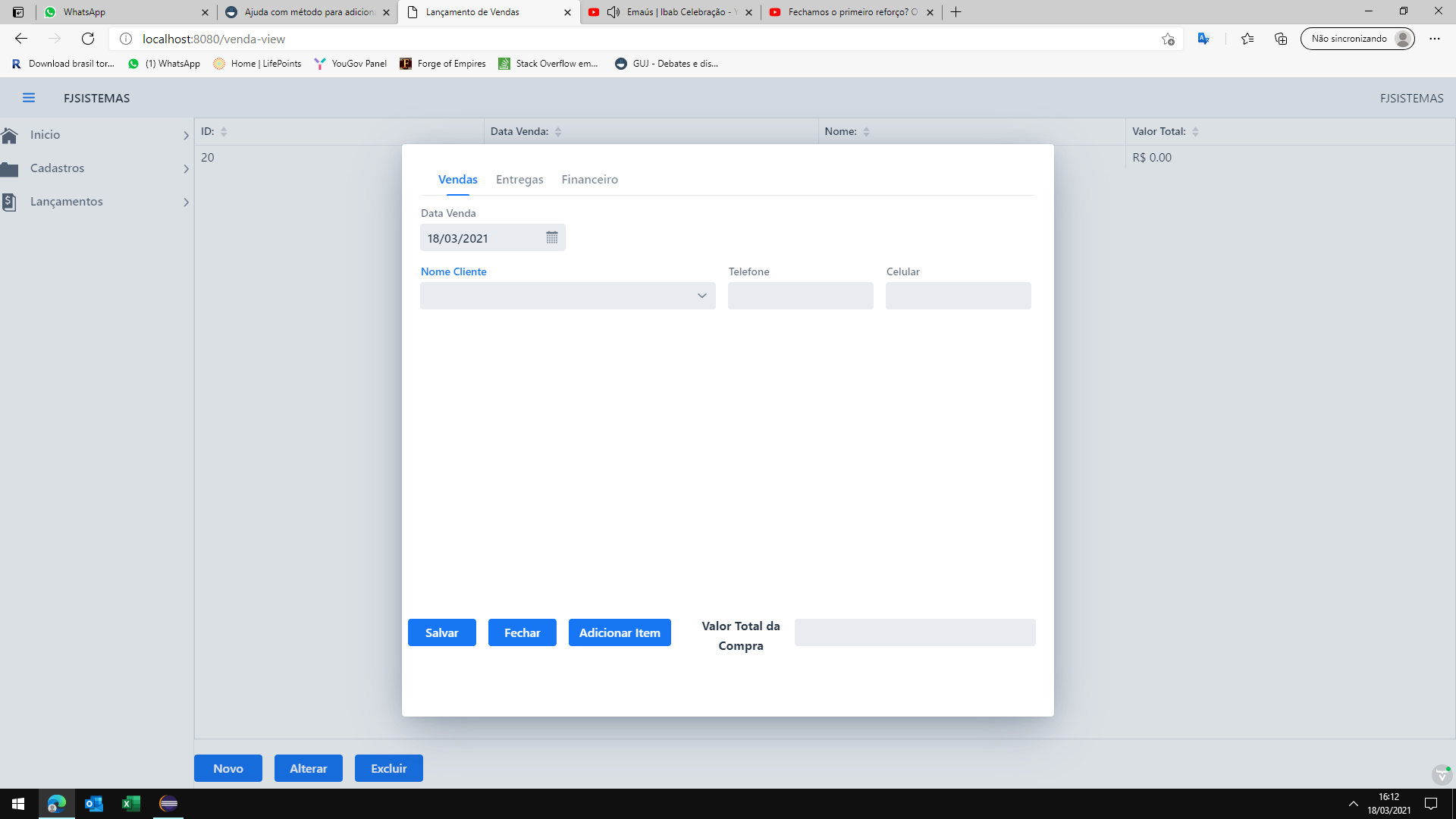The width and height of the screenshot is (1456, 819).
Task: Click the Lançamentos document icon
Action: point(9,202)
